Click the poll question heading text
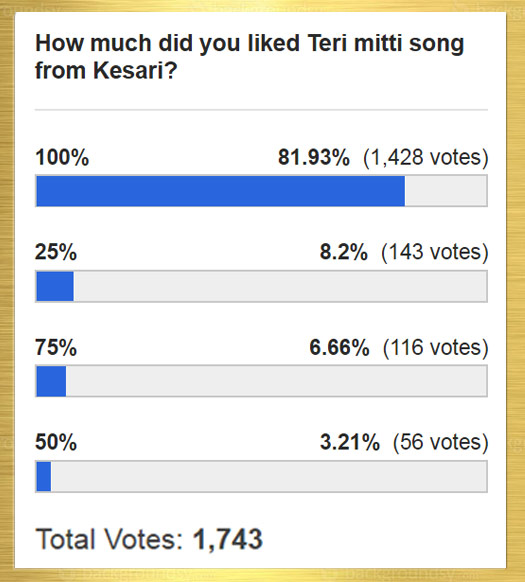Image resolution: width=525 pixels, height=582 pixels. (x=250, y=56)
